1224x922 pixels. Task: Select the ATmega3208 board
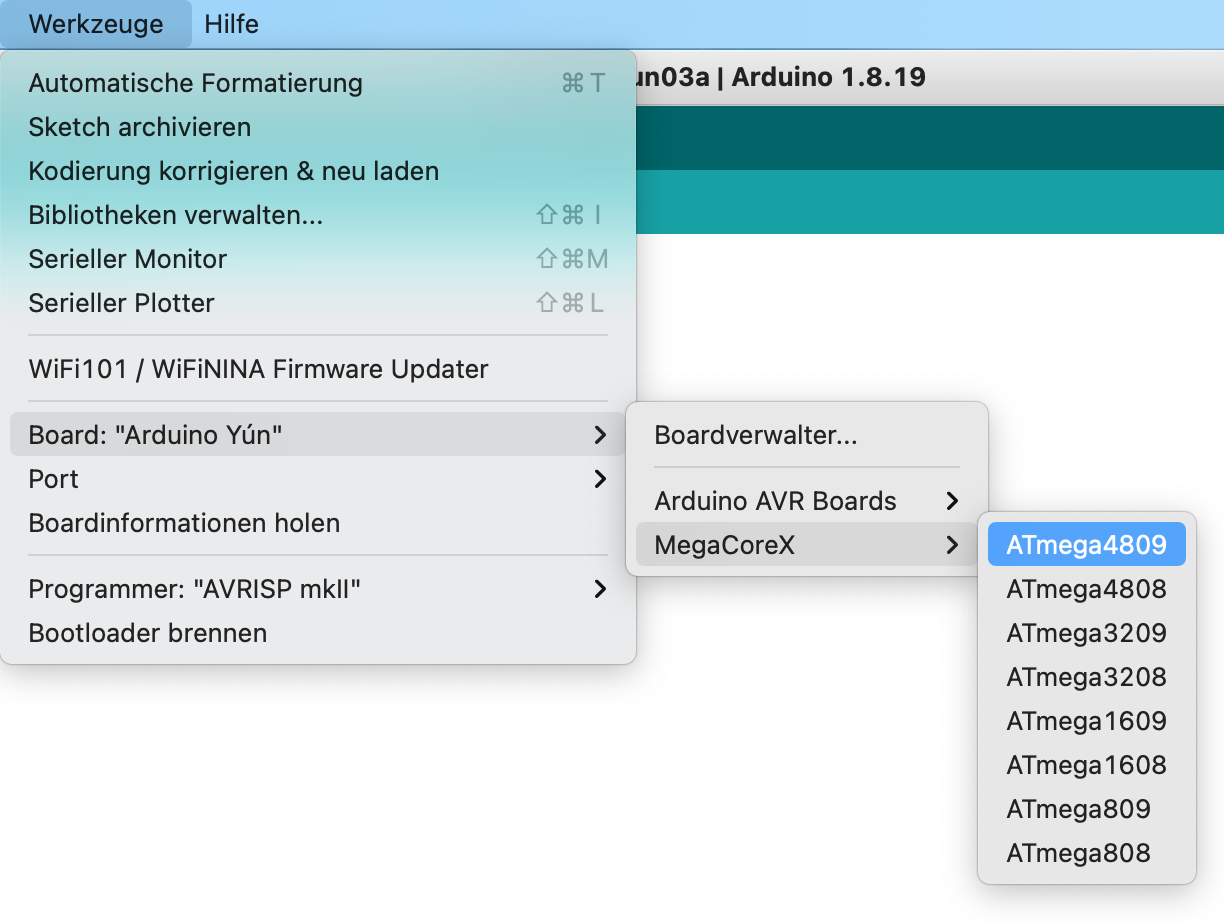tap(1087, 677)
